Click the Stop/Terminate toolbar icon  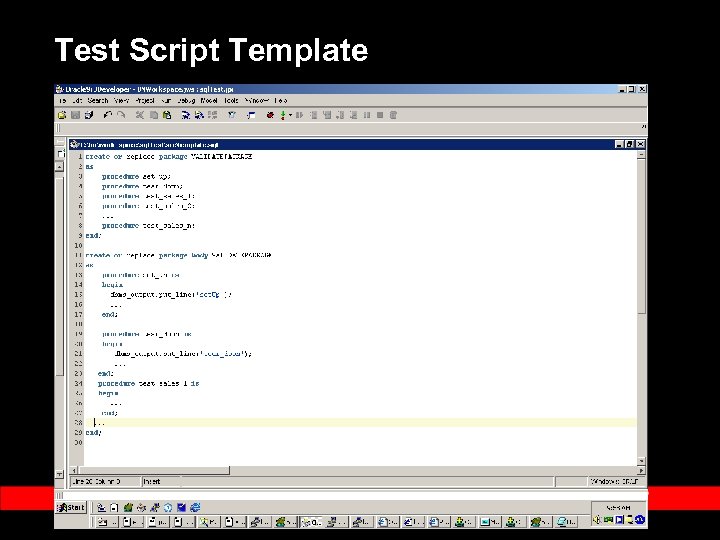380,115
